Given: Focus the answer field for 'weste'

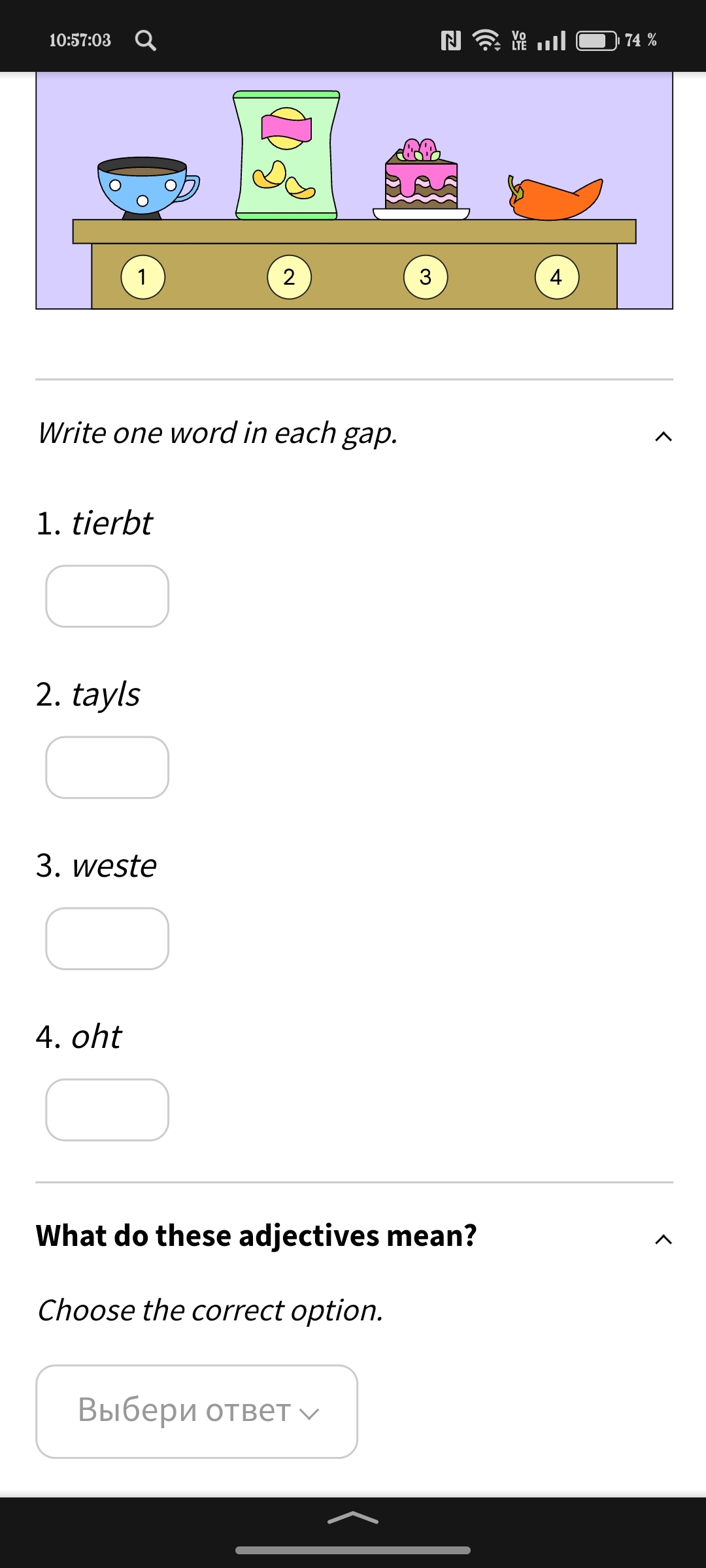Looking at the screenshot, I should click(x=107, y=939).
